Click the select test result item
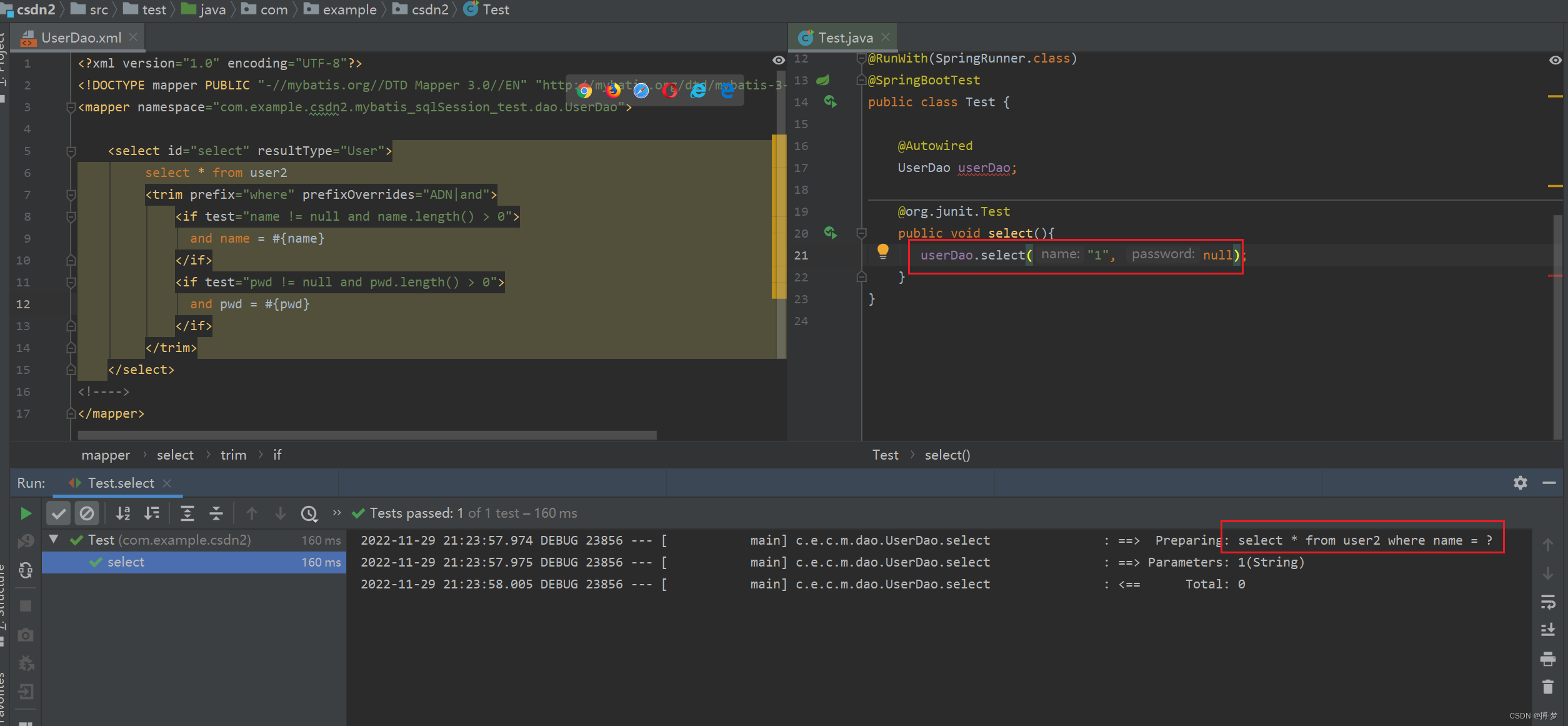The width and height of the screenshot is (1568, 726). tap(125, 561)
